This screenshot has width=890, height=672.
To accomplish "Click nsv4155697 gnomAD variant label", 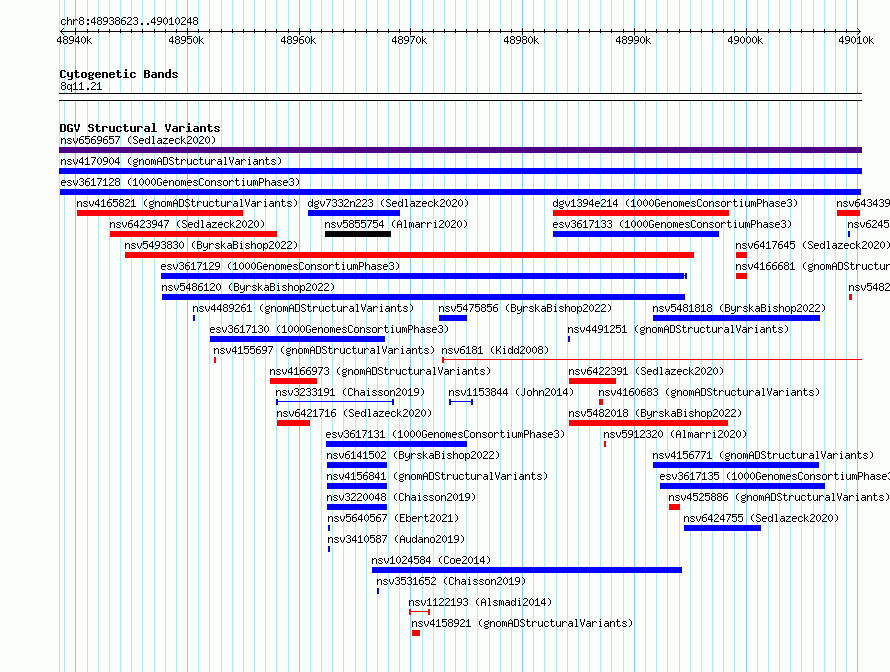I will point(324,350).
